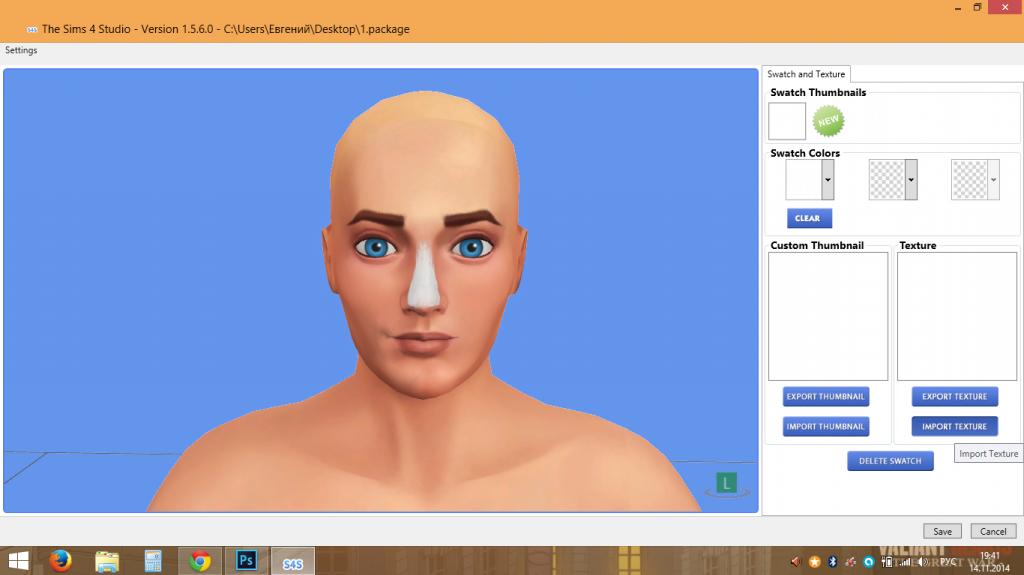Click the Windows Start button
Image resolution: width=1024 pixels, height=575 pixels.
pyautogui.click(x=17, y=561)
